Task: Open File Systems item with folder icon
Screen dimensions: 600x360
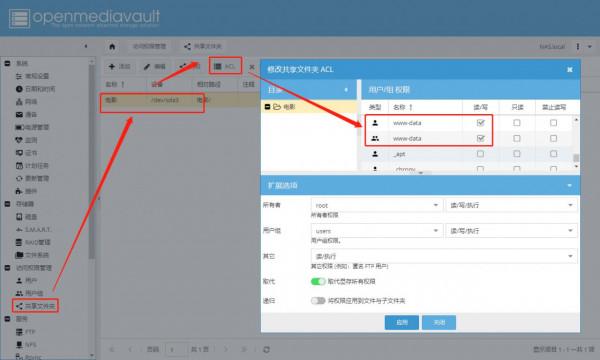Action: tap(32, 255)
